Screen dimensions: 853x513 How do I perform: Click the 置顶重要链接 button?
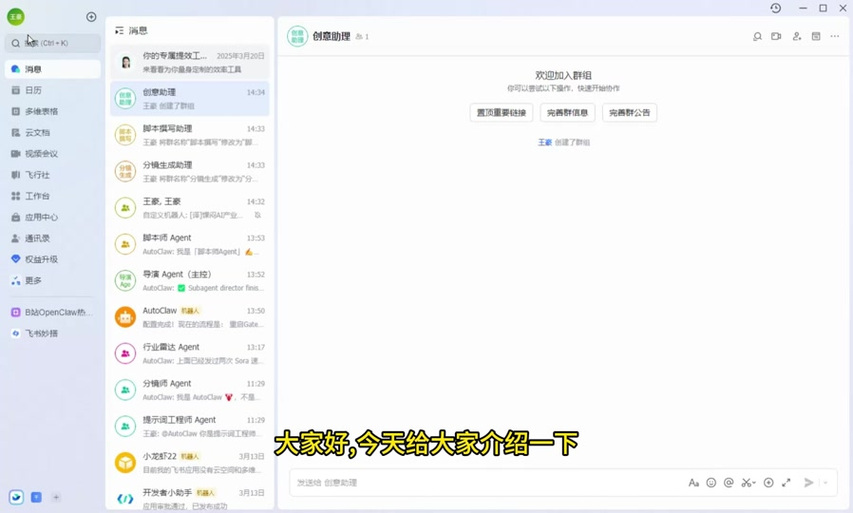click(501, 113)
